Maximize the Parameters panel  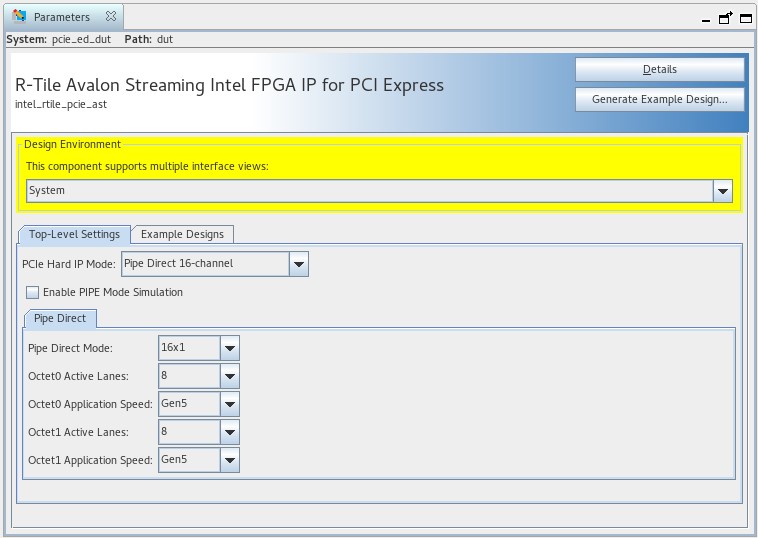coord(745,18)
